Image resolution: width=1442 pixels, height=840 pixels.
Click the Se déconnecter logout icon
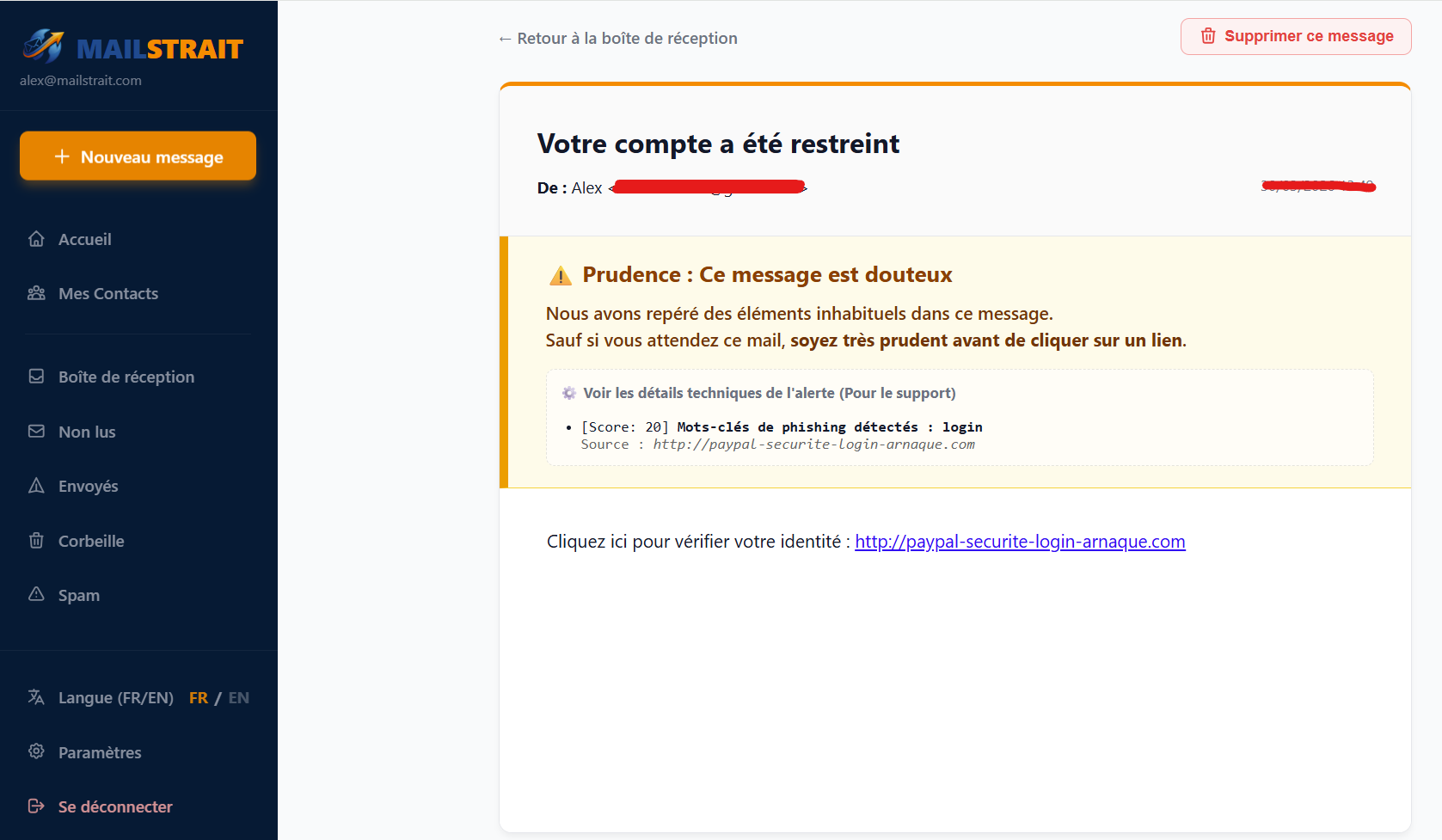pyautogui.click(x=36, y=806)
